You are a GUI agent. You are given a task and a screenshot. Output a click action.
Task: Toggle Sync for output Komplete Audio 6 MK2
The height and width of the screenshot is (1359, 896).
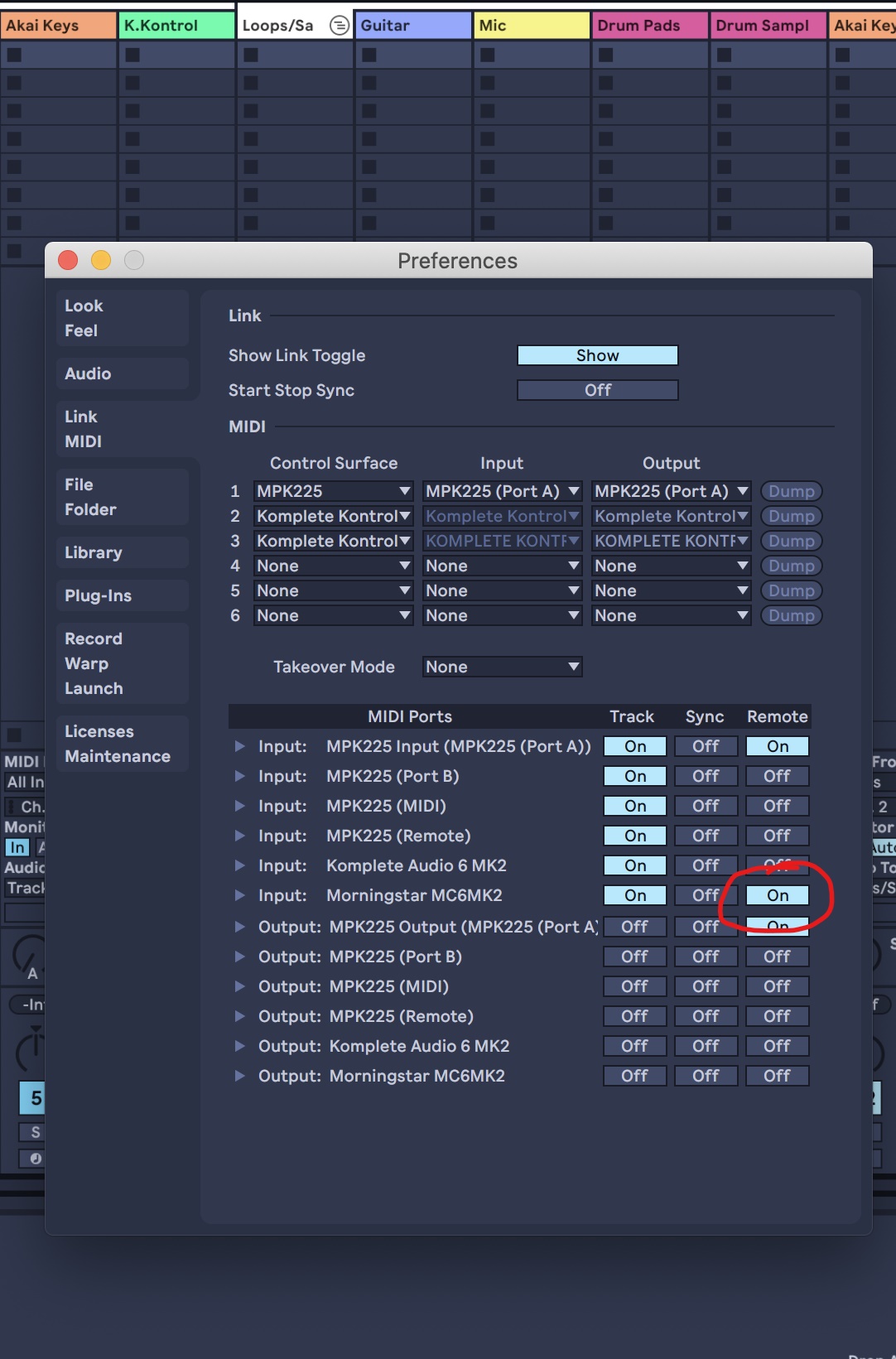pyautogui.click(x=706, y=1046)
